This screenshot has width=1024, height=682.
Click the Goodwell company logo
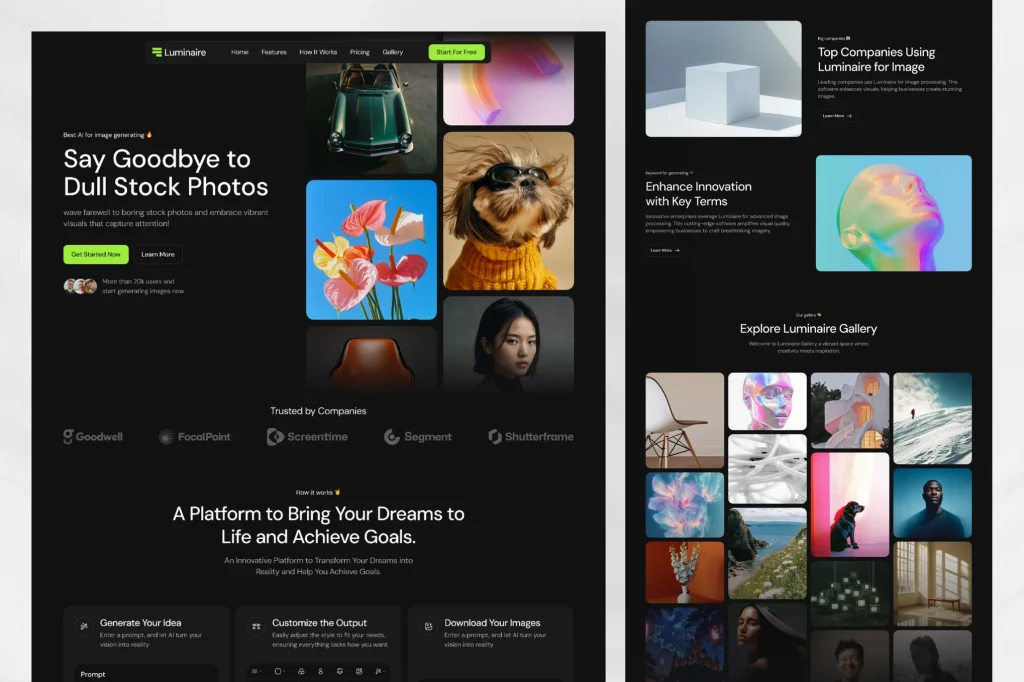tap(93, 436)
